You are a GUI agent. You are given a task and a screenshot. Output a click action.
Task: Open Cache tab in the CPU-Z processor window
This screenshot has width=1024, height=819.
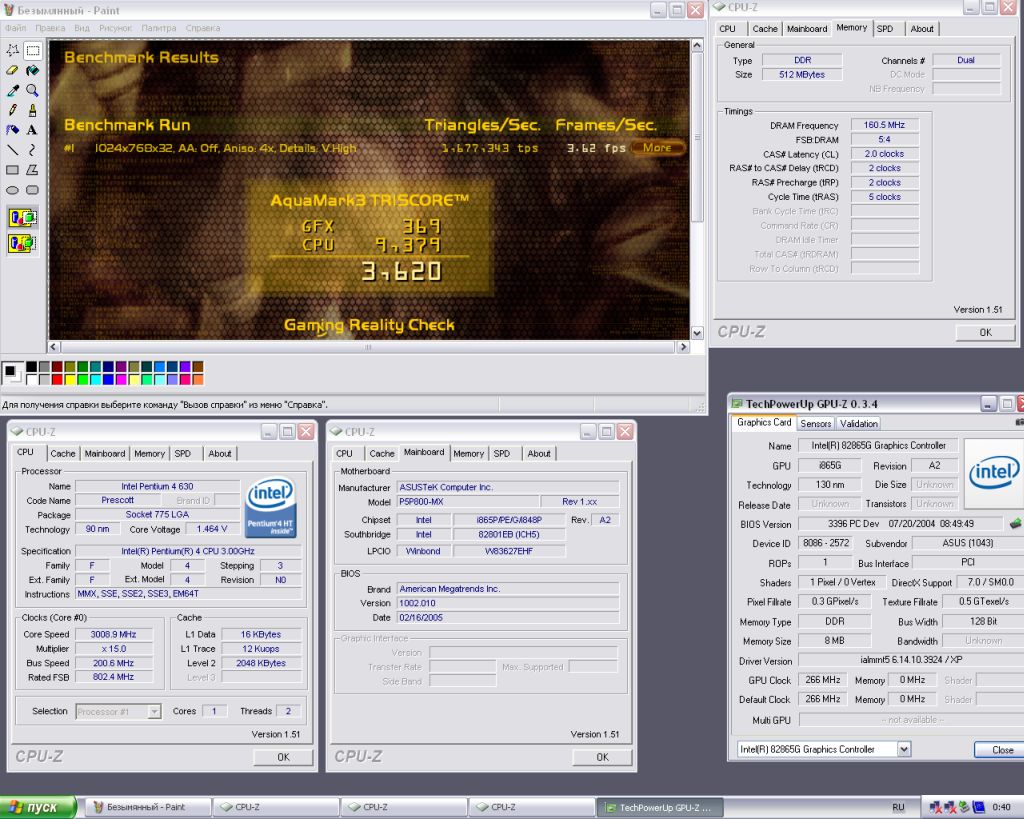coord(63,453)
